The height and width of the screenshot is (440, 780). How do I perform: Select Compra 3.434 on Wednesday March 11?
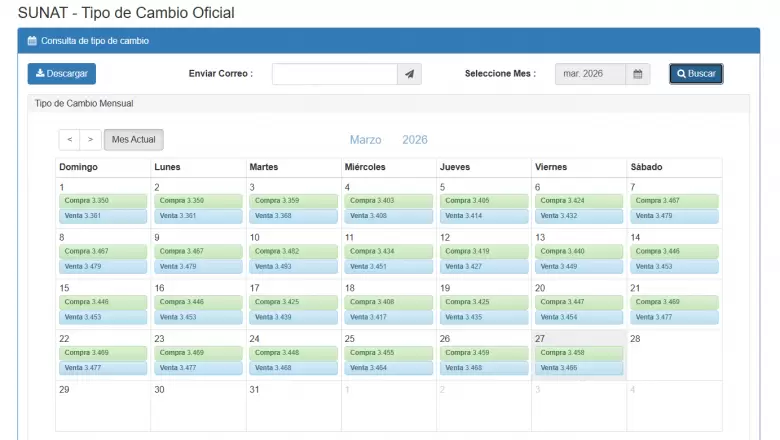click(x=388, y=251)
